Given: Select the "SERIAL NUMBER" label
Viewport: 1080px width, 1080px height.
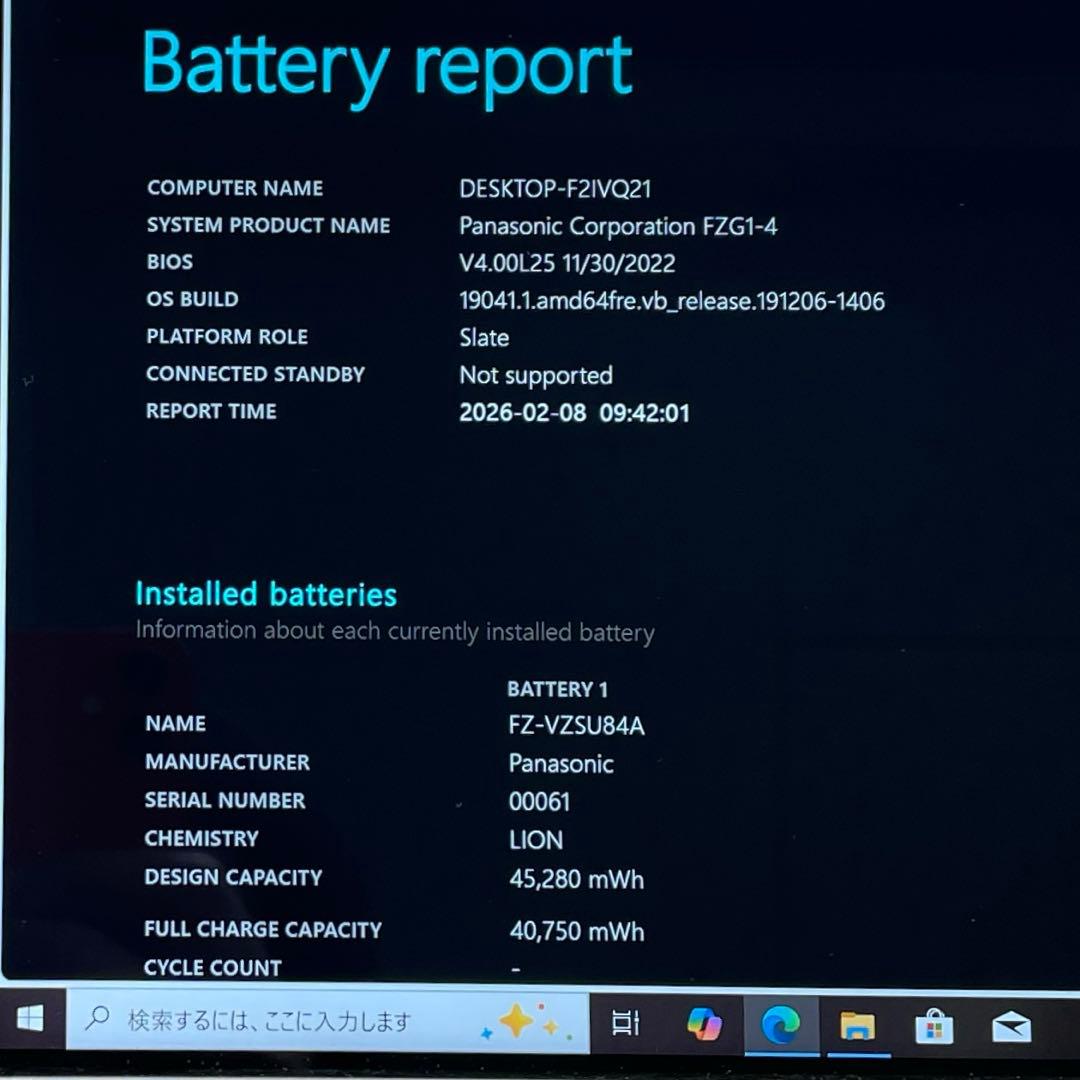Looking at the screenshot, I should pyautogui.click(x=225, y=800).
